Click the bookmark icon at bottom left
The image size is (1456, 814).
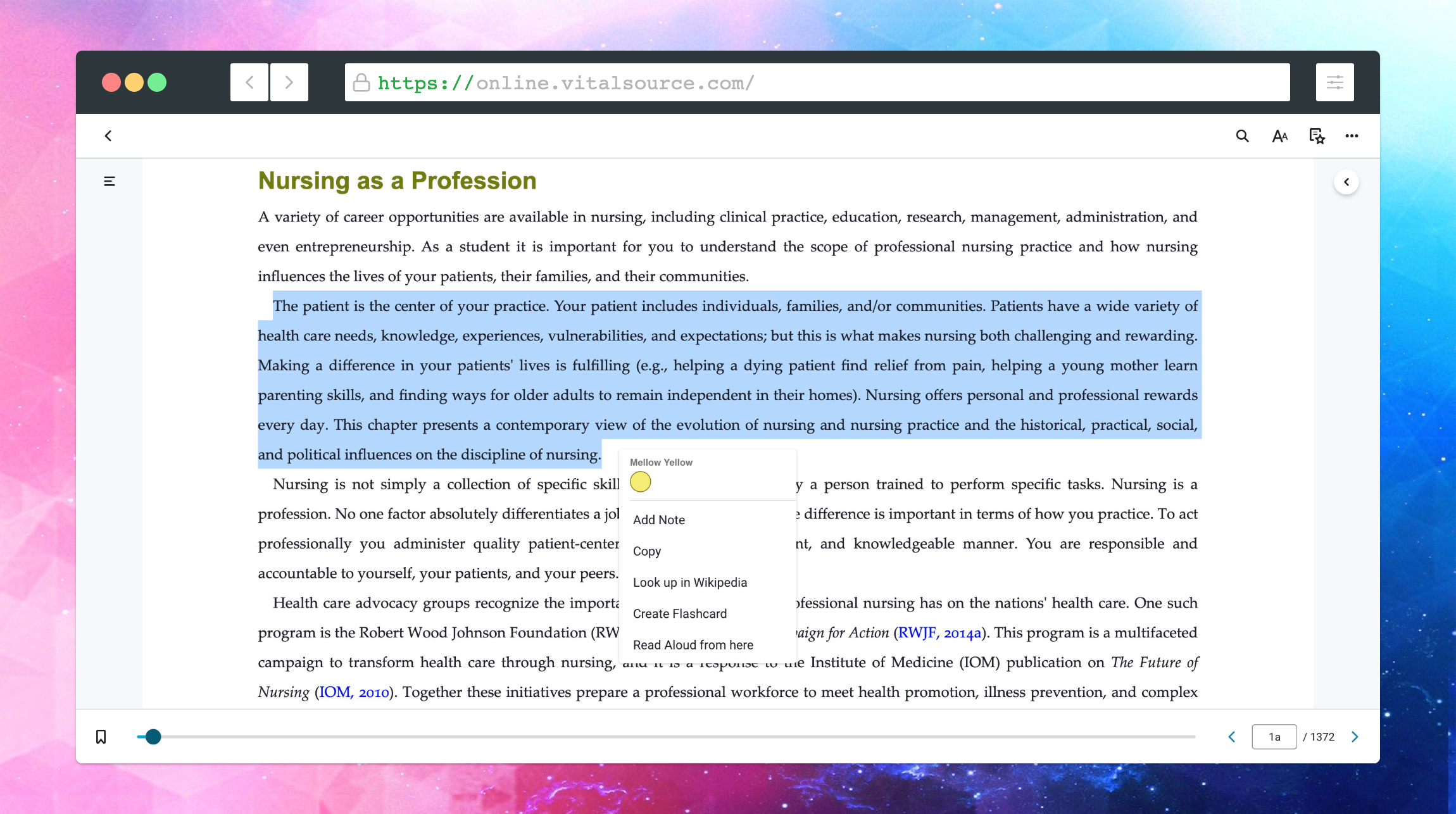click(101, 737)
